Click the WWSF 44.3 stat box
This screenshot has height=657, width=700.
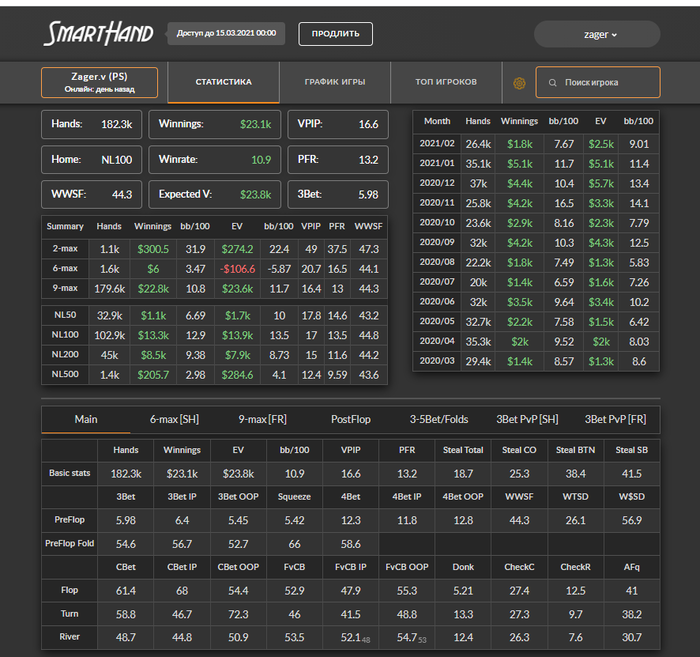pos(92,195)
